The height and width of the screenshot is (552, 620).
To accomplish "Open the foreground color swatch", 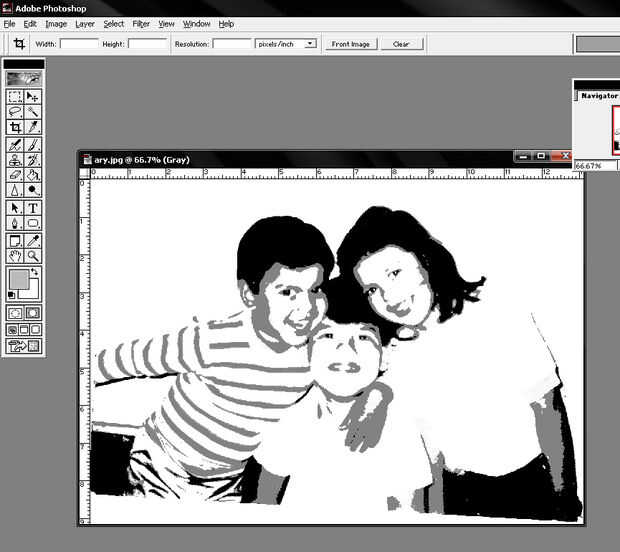I will [19, 279].
